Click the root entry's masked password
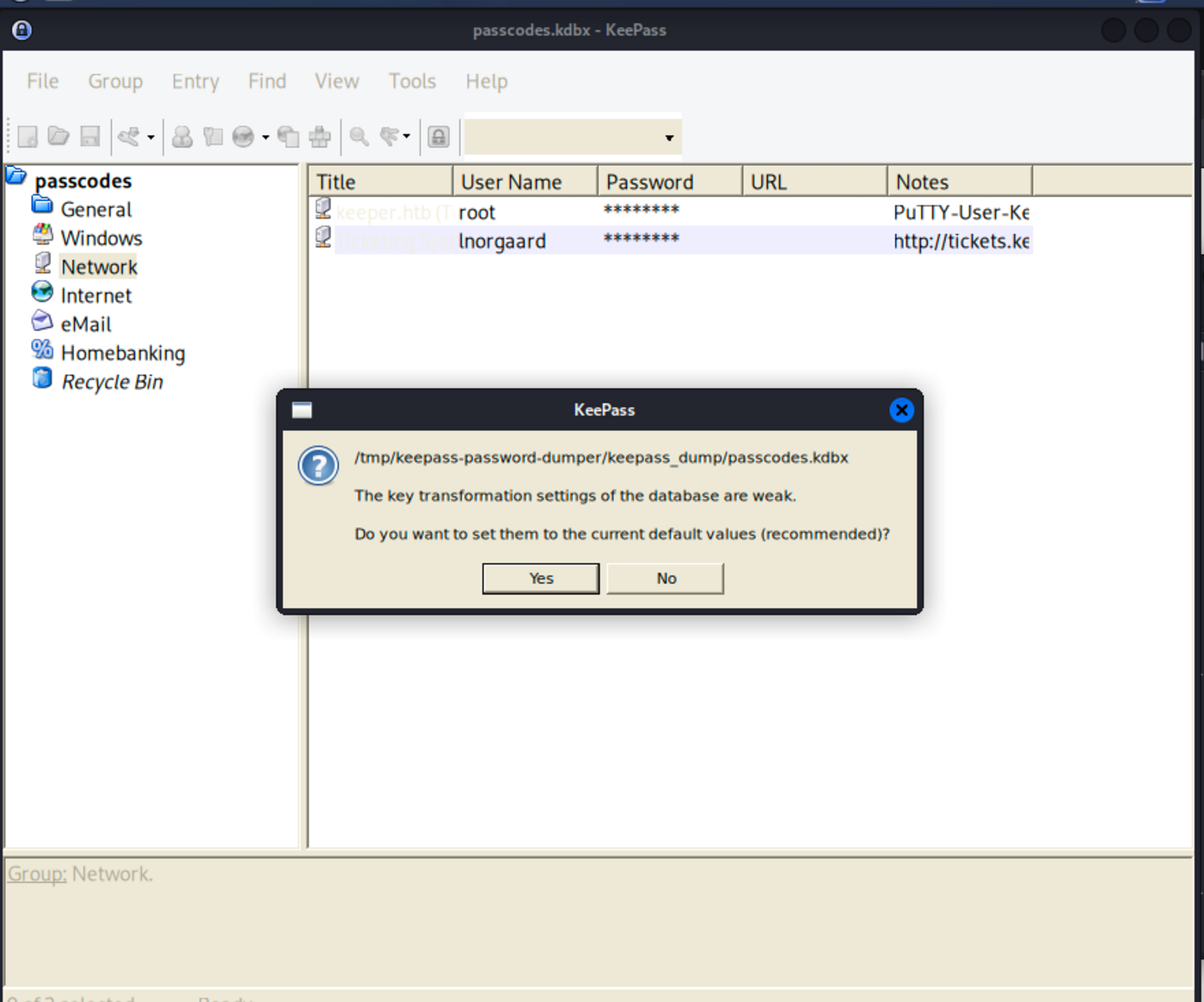Screen dimensions: 1204x1002 pyautogui.click(x=642, y=211)
